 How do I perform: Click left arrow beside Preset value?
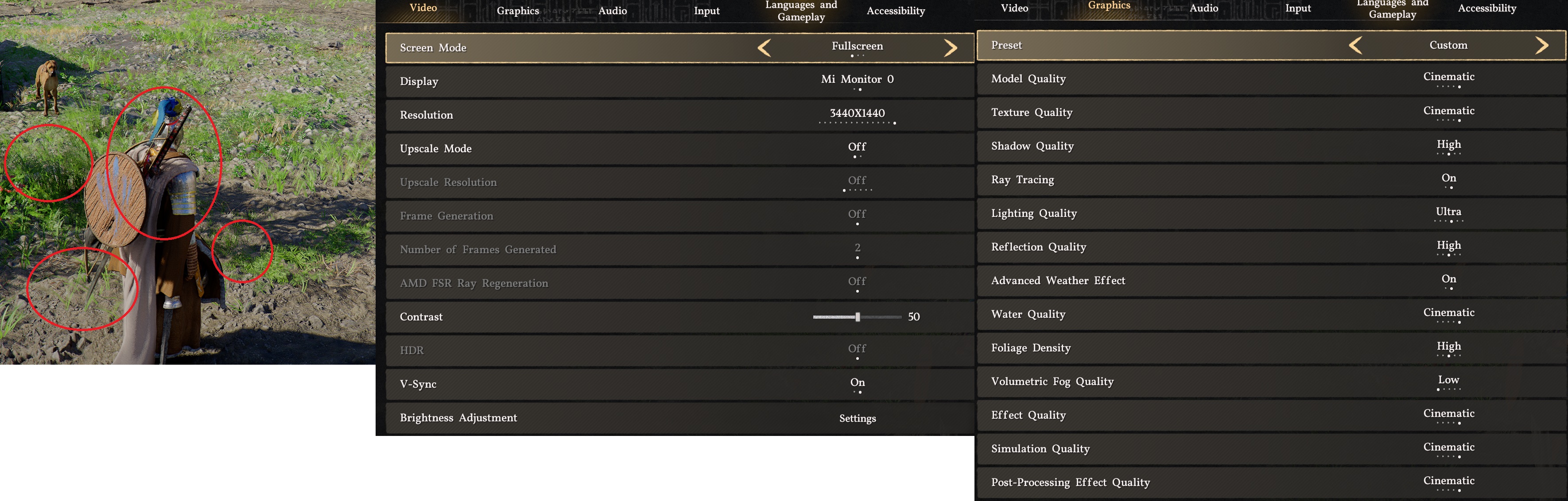click(x=1355, y=46)
